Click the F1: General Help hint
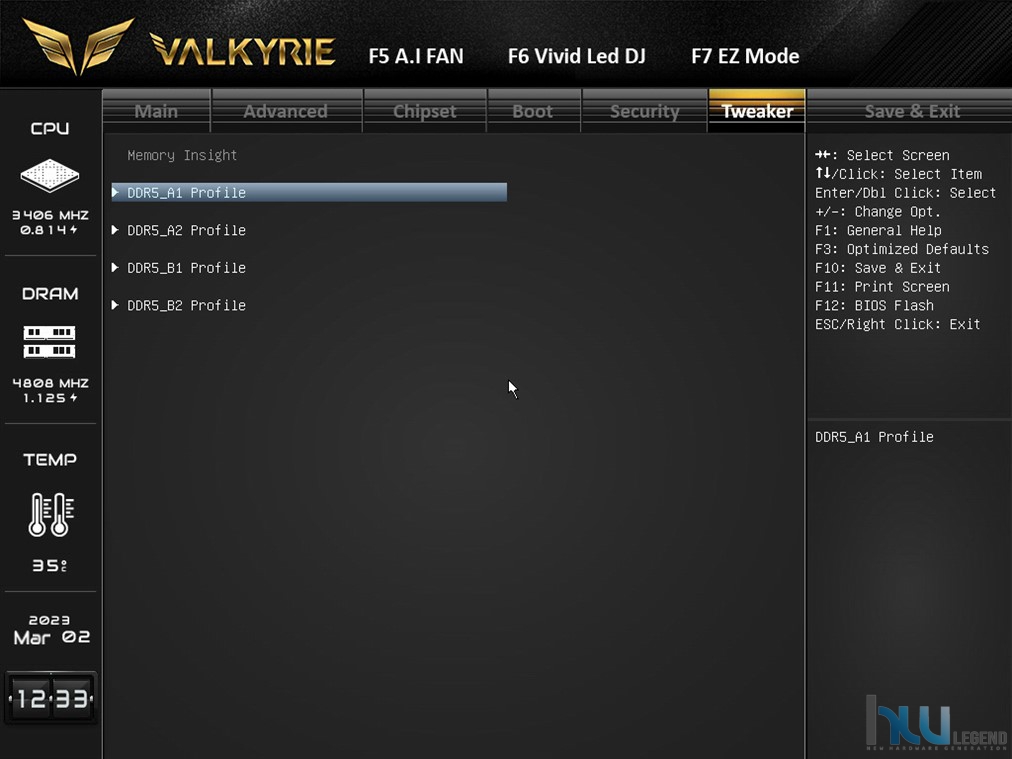This screenshot has width=1012, height=759. click(x=878, y=230)
